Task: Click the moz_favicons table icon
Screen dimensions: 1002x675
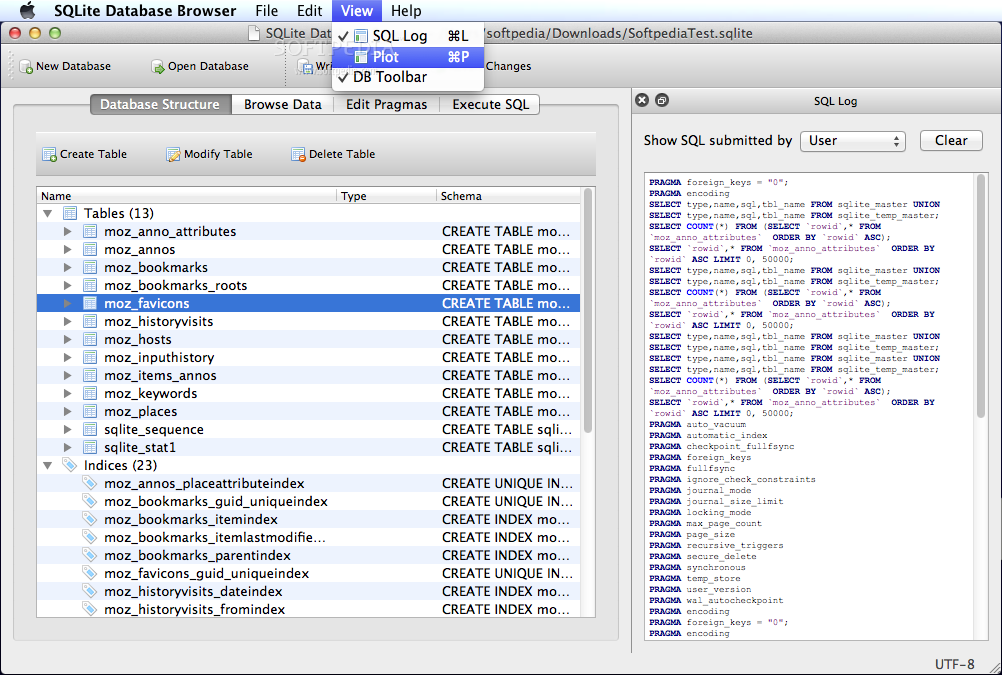Action: (x=90, y=303)
